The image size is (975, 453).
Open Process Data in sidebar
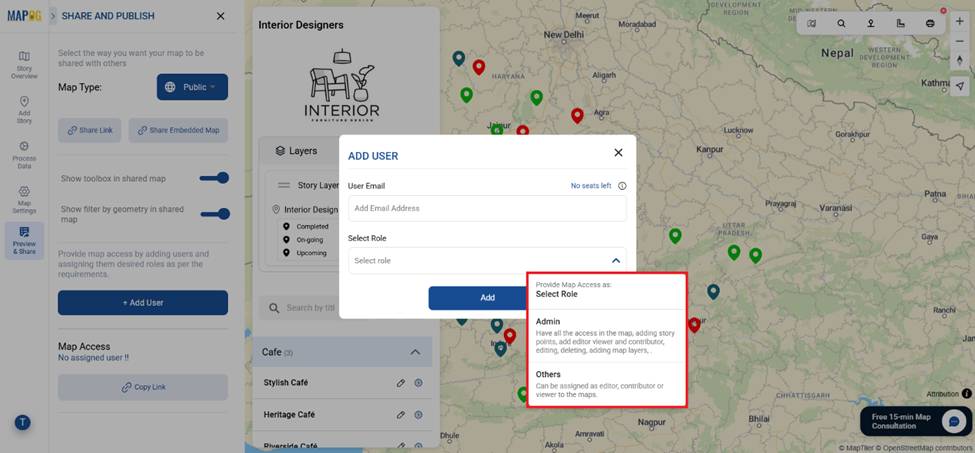pos(24,154)
